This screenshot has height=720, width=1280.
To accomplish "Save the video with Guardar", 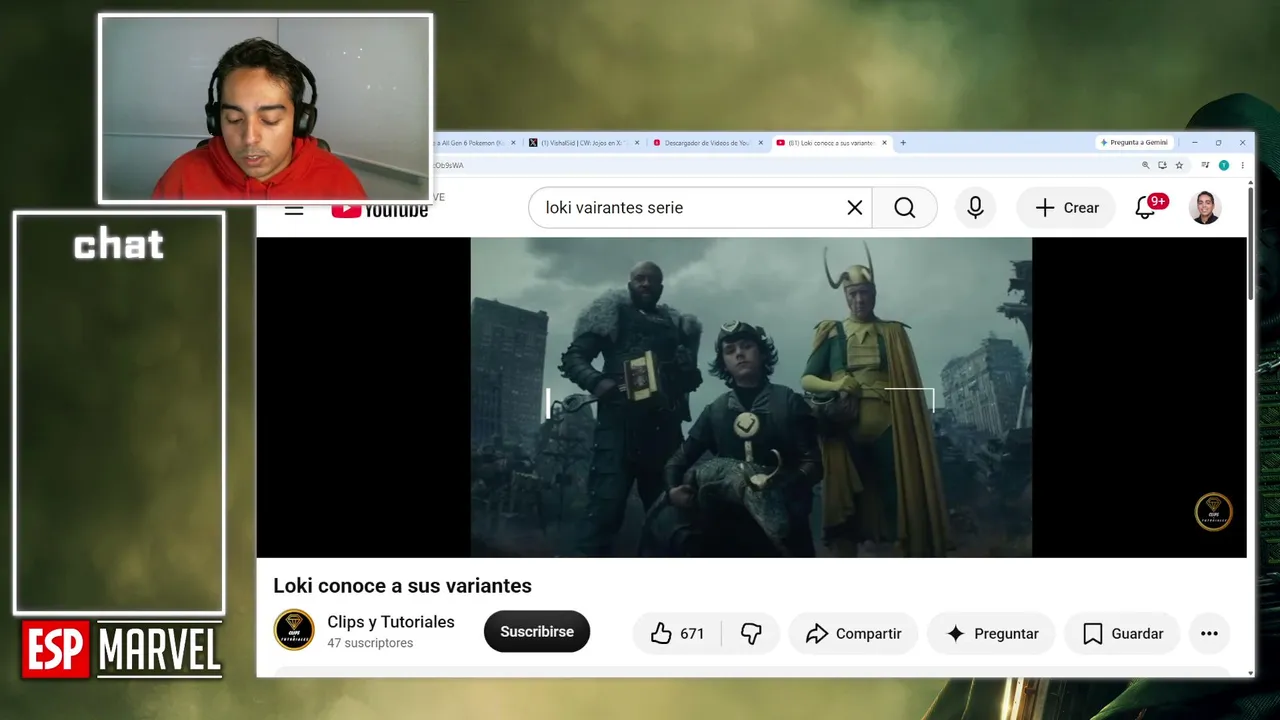I will 1122,633.
